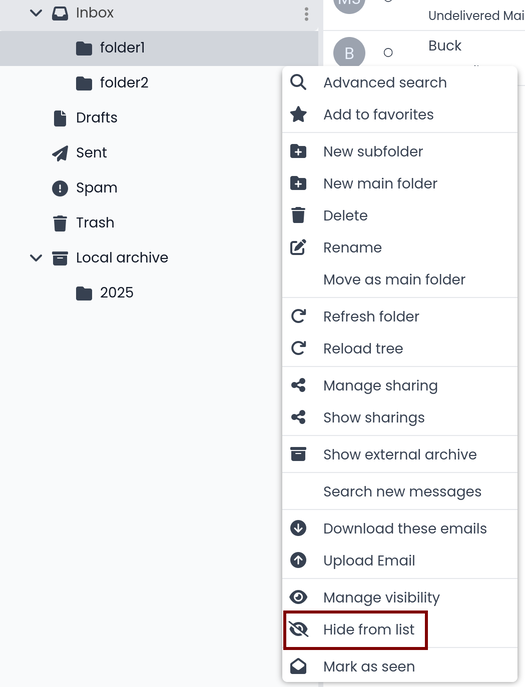Click the Download these emails arrow icon
The width and height of the screenshot is (525, 687).
point(298,528)
